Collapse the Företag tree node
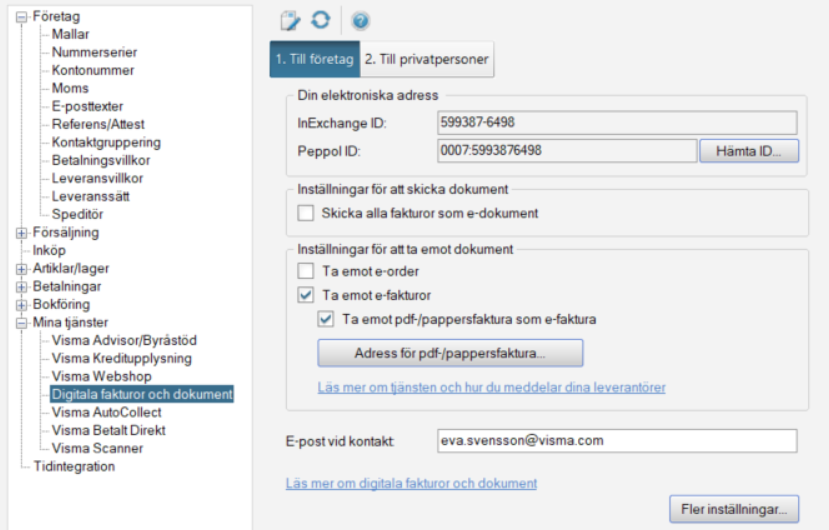This screenshot has width=829, height=530. tap(21, 17)
